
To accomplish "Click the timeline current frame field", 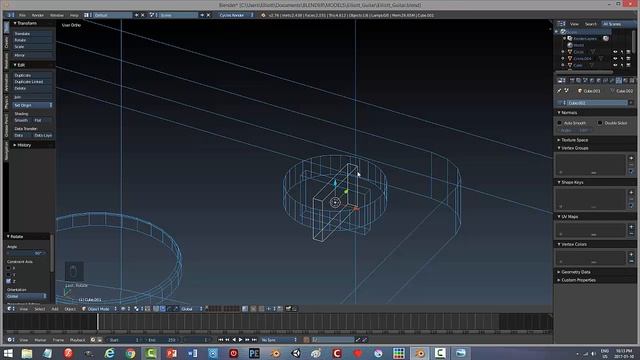I will 198,340.
